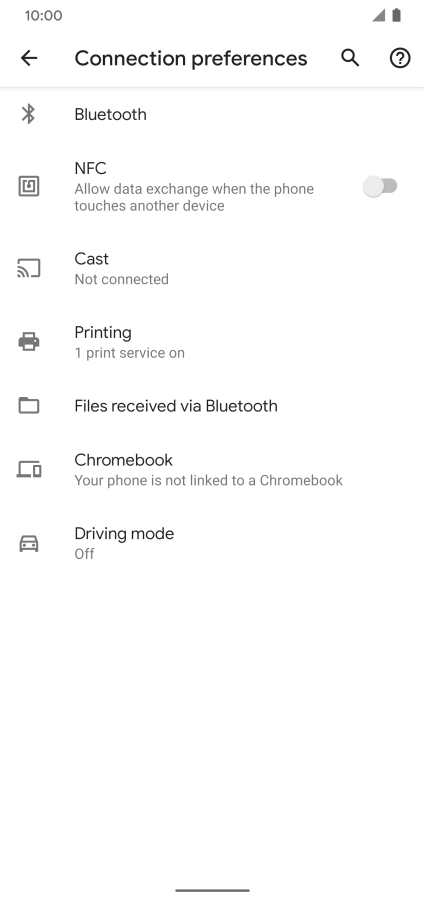
Task: Tap the battery status icon
Action: [396, 15]
